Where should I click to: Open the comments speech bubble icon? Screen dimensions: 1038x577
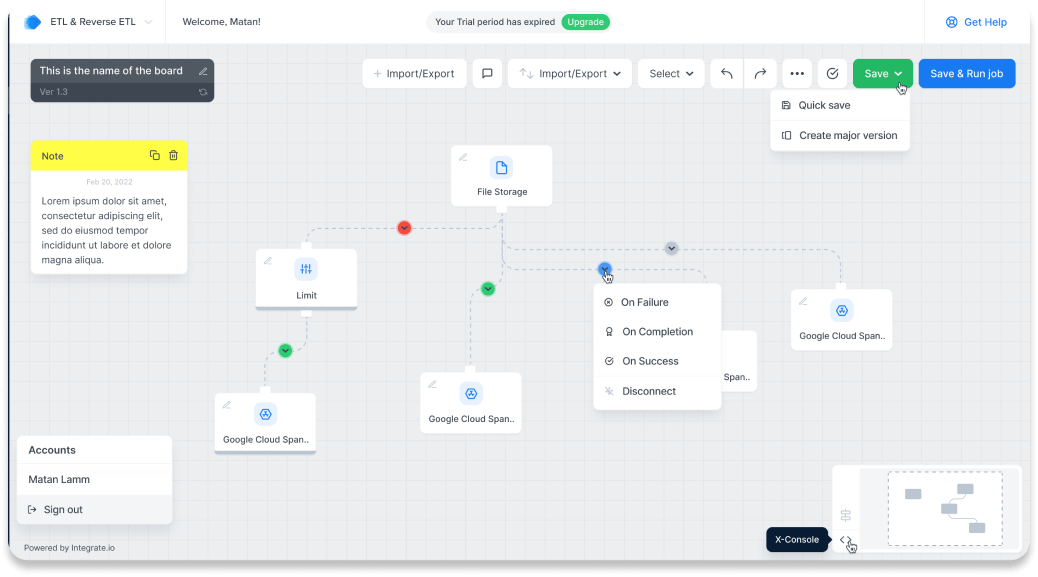487,74
